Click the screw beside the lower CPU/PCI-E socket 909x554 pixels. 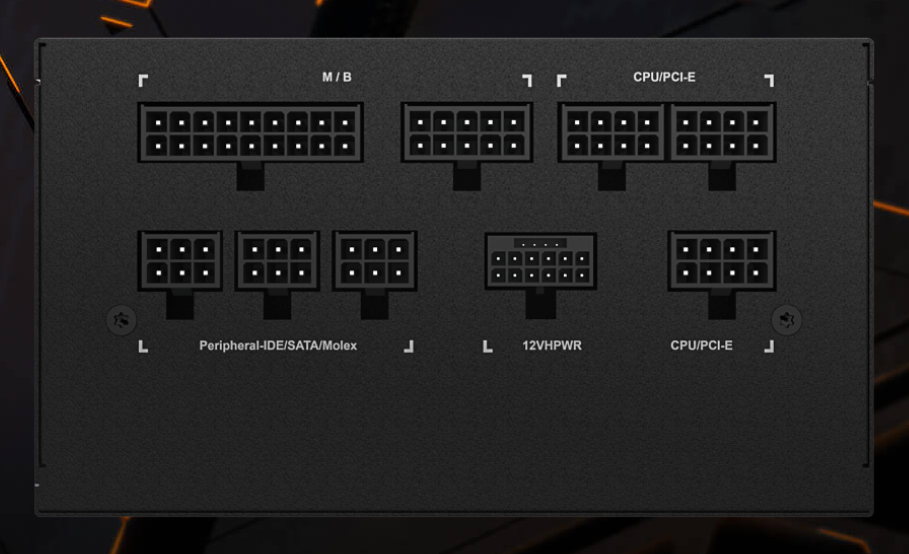point(787,320)
